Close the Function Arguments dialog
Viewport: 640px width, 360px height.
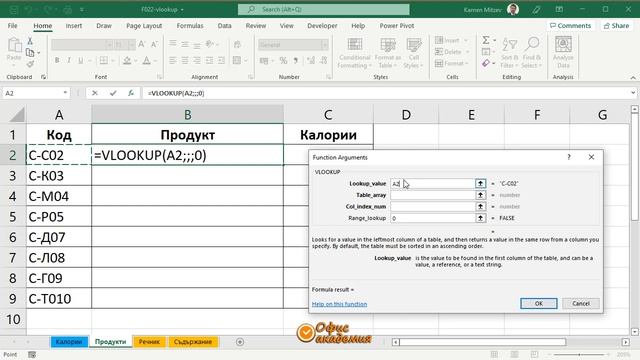pyautogui.click(x=591, y=157)
